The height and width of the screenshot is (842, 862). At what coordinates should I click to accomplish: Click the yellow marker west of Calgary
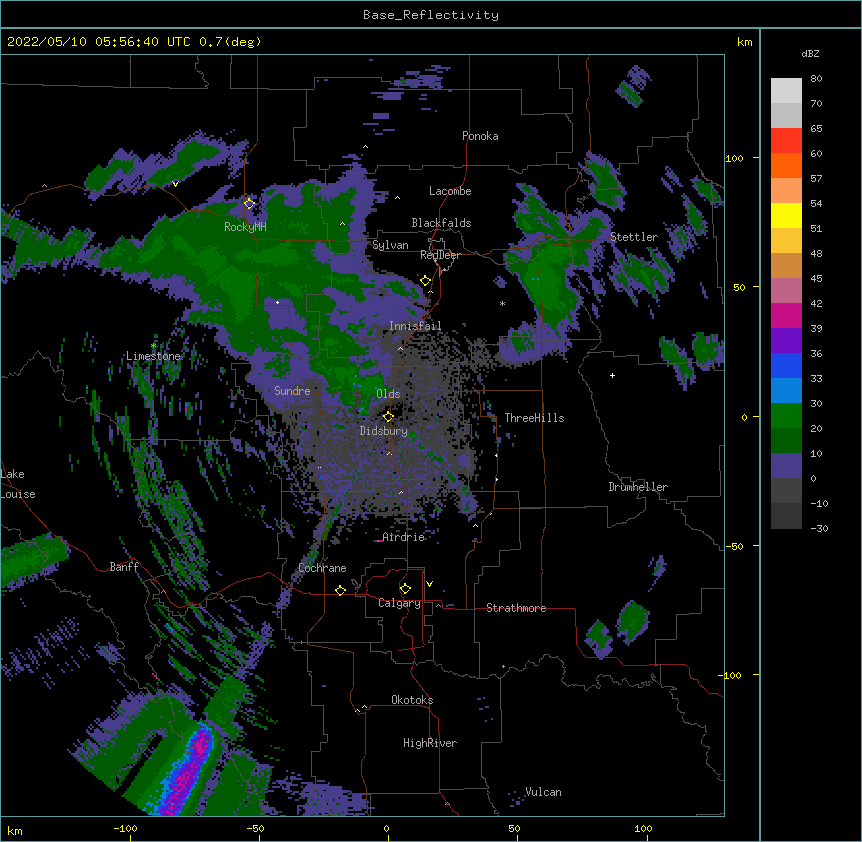(x=340, y=590)
